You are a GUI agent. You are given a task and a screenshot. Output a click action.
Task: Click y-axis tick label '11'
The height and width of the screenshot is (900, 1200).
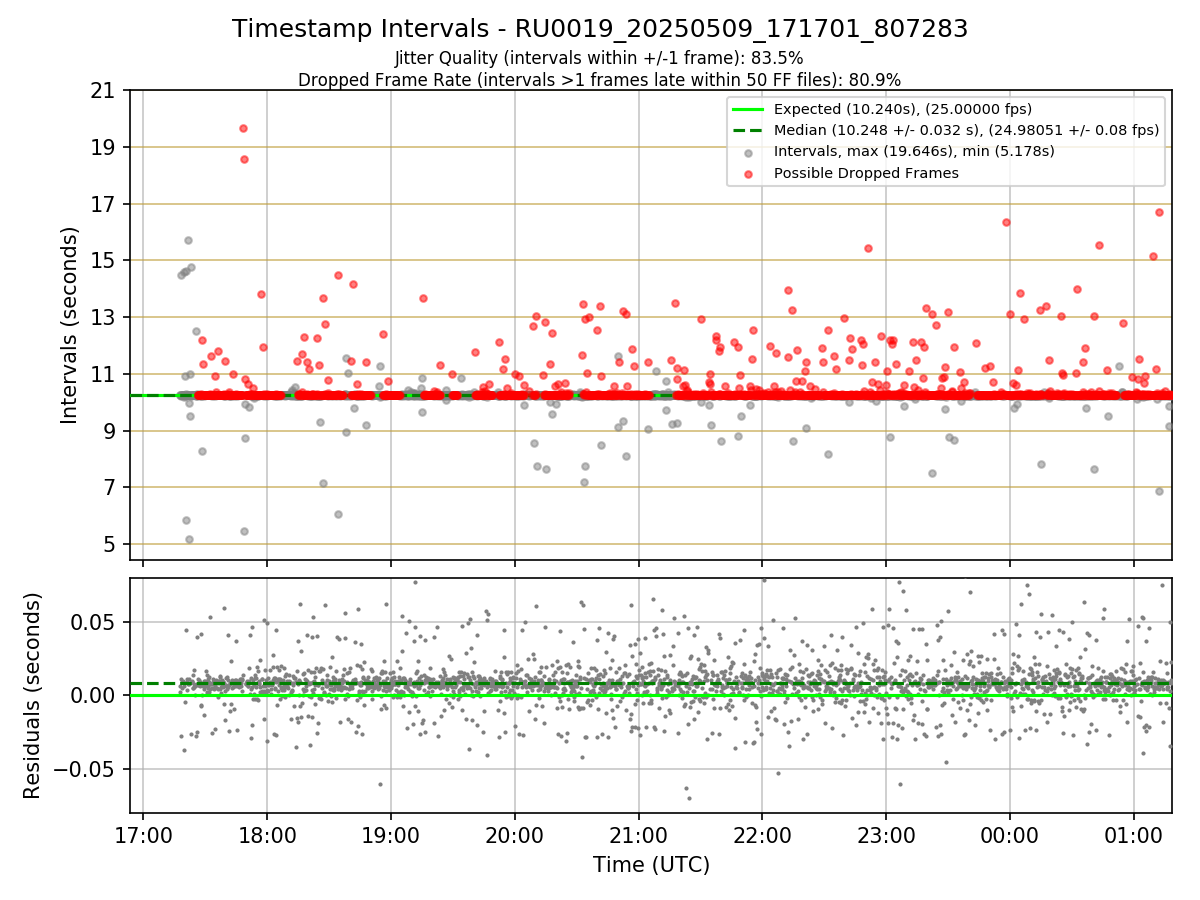104,374
